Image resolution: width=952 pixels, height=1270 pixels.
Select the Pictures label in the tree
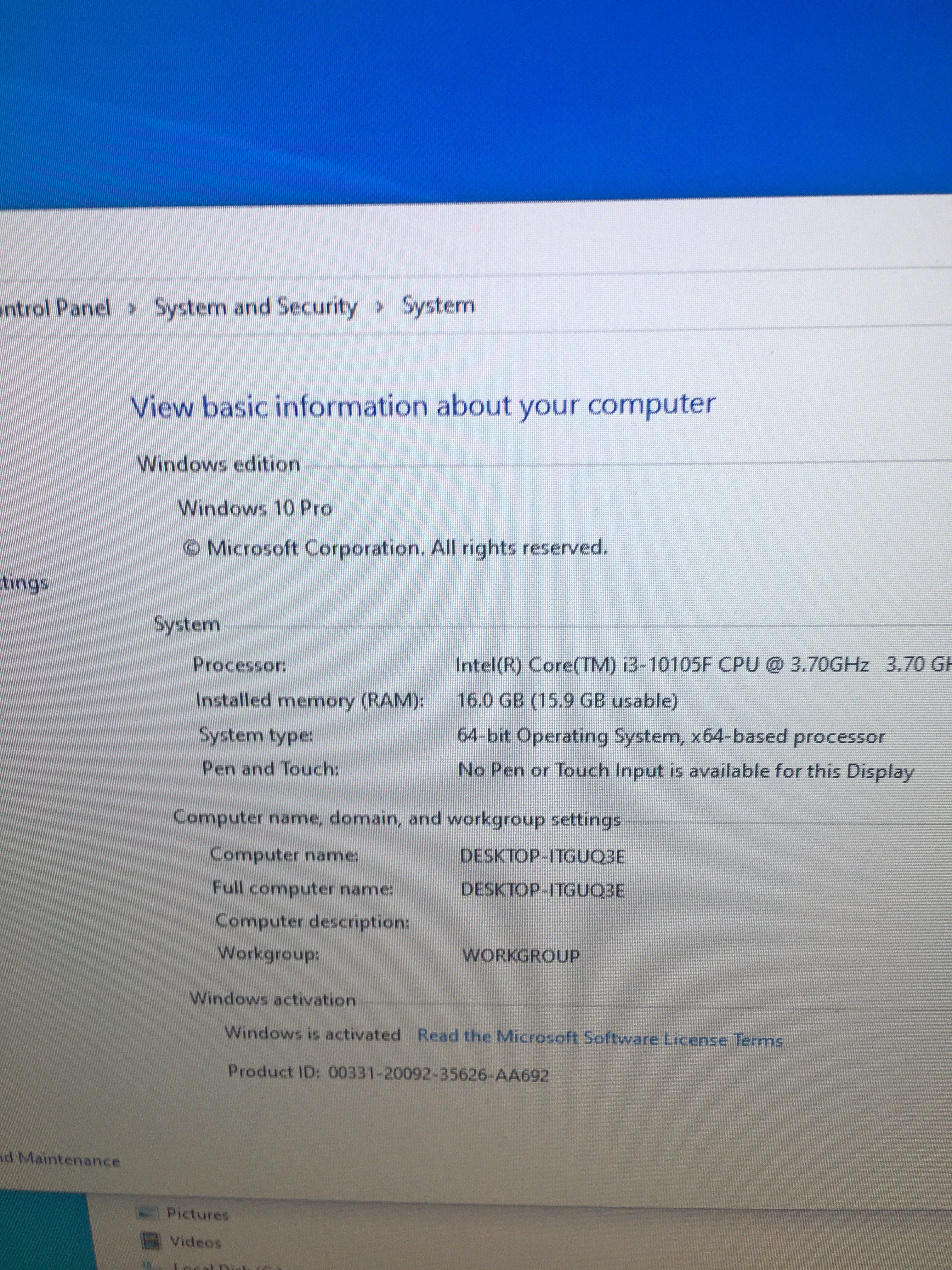(197, 1214)
